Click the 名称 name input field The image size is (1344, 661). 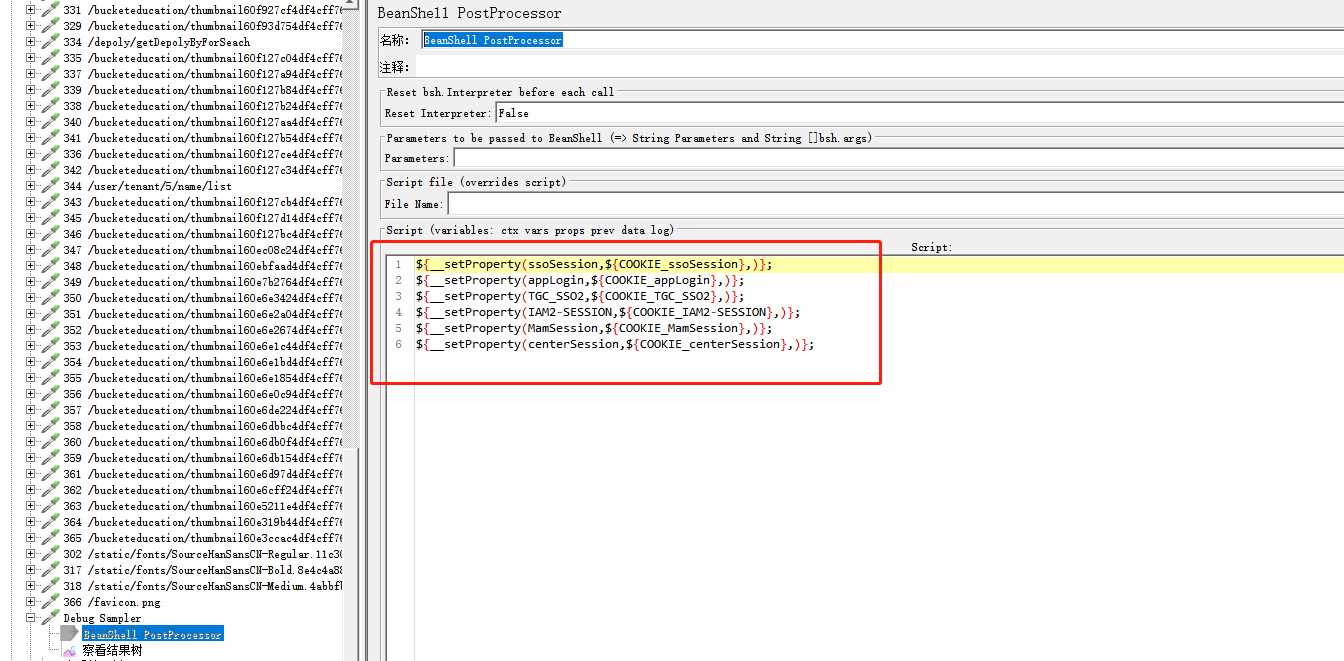882,40
